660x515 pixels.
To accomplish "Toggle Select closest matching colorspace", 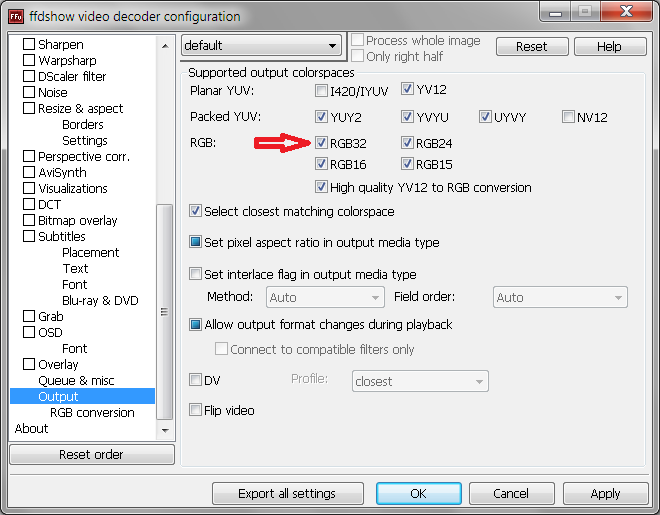I will tap(195, 211).
